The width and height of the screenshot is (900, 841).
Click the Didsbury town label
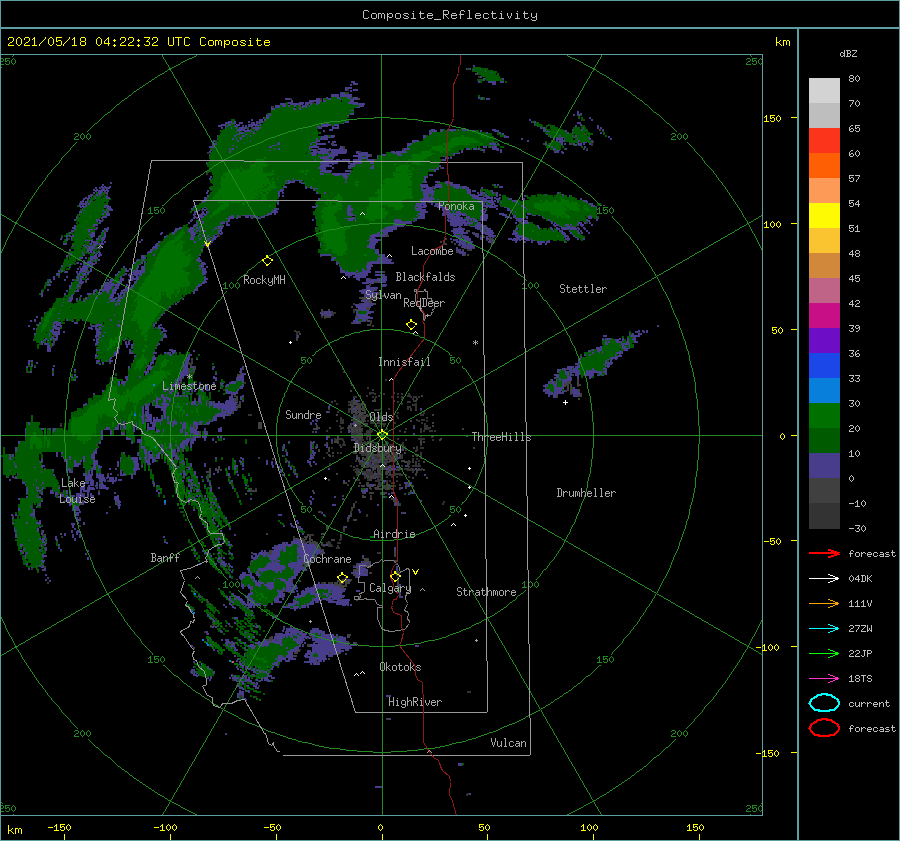pyautogui.click(x=377, y=448)
